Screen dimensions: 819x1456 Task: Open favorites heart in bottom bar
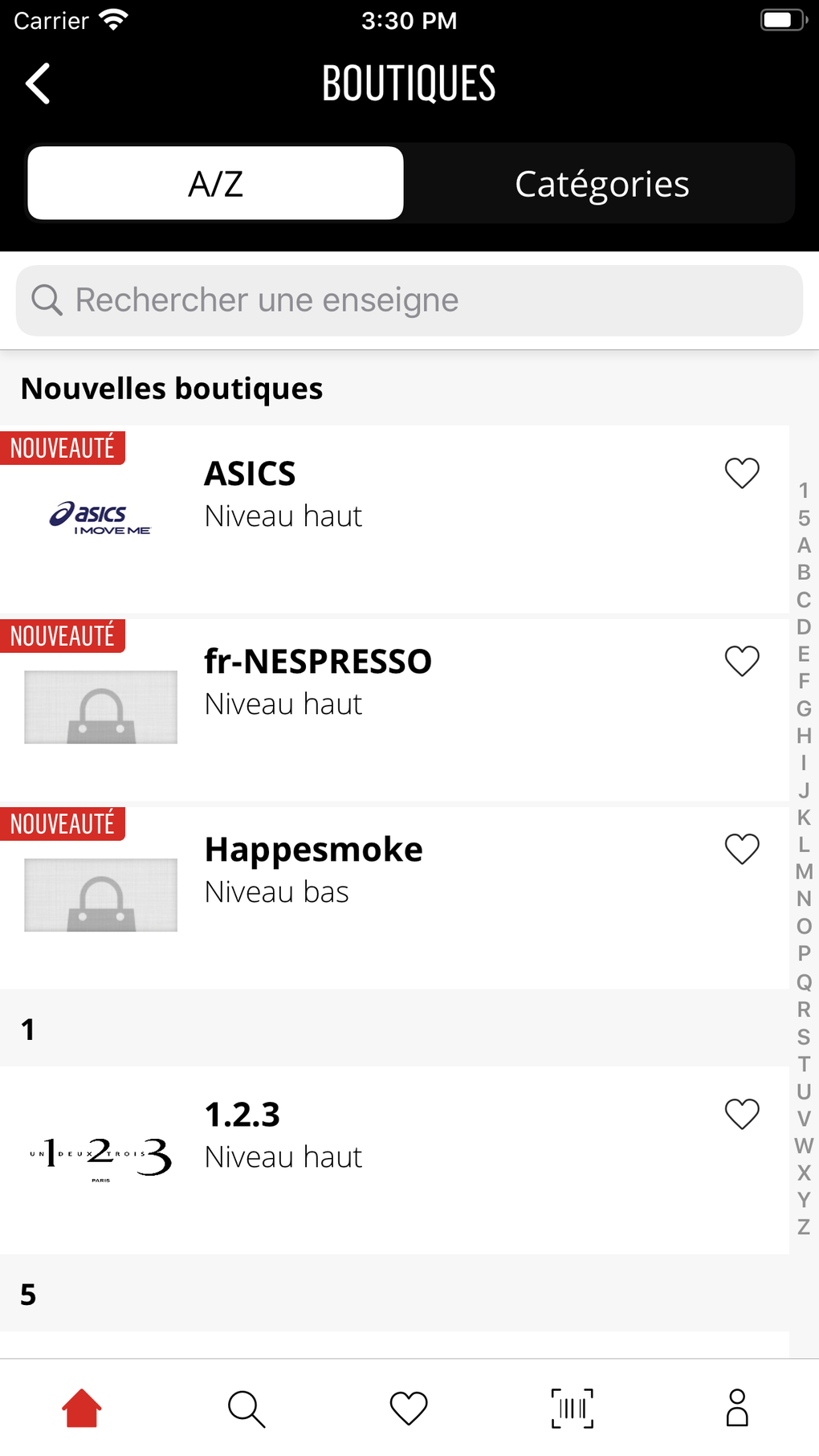409,1408
